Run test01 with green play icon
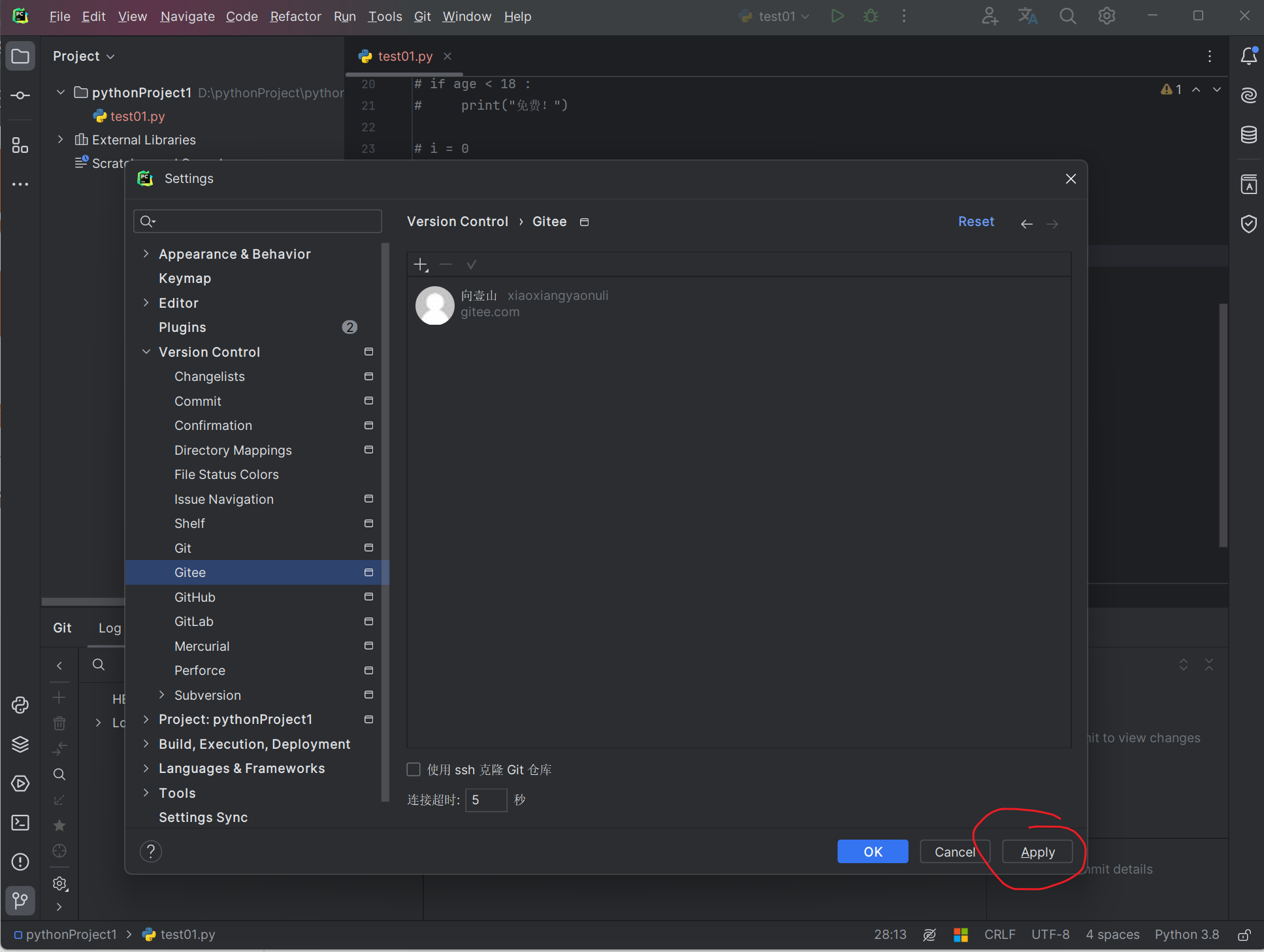Screen dimensions: 1264x952 pyautogui.click(x=837, y=16)
